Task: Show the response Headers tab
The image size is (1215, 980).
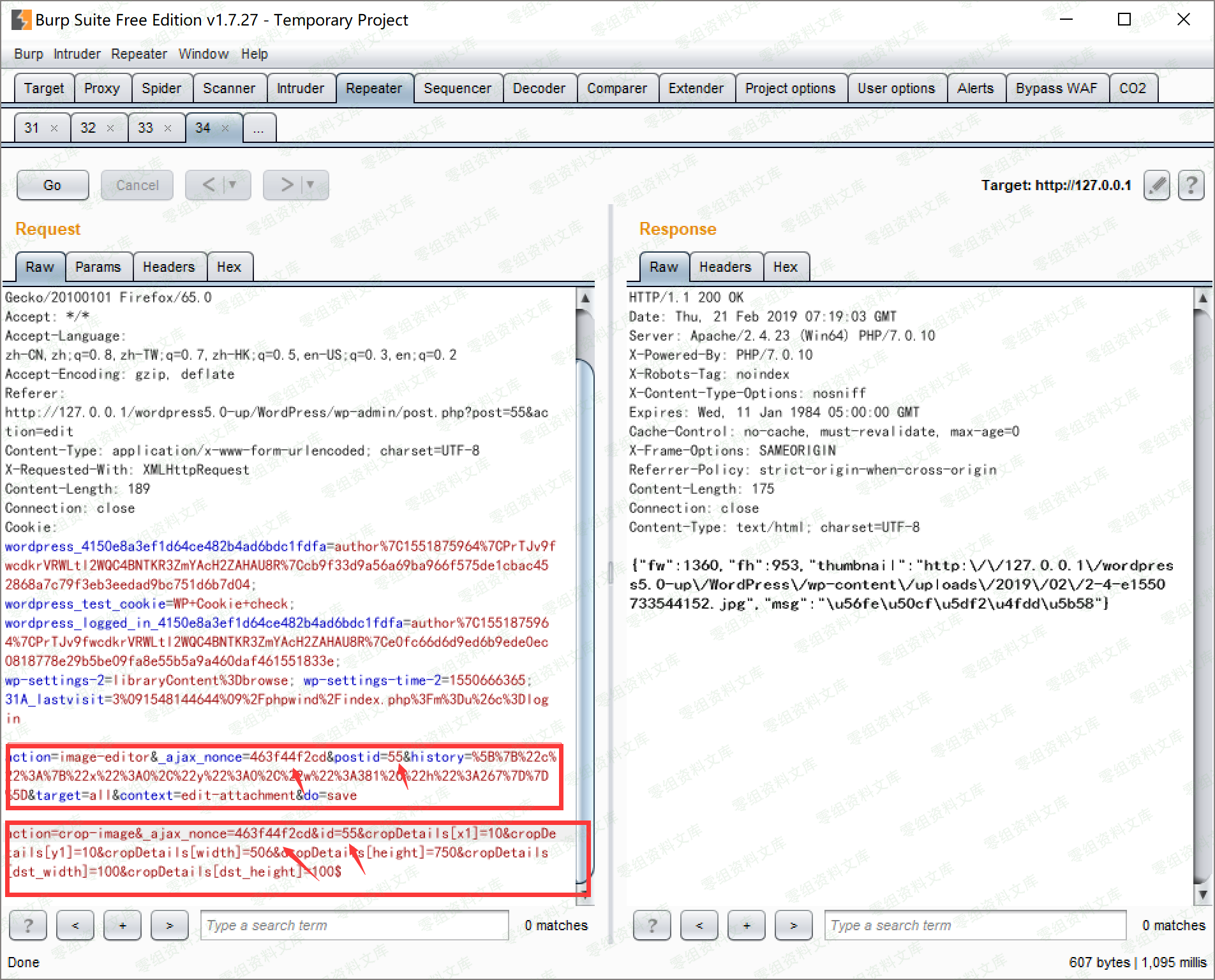Action: click(725, 267)
